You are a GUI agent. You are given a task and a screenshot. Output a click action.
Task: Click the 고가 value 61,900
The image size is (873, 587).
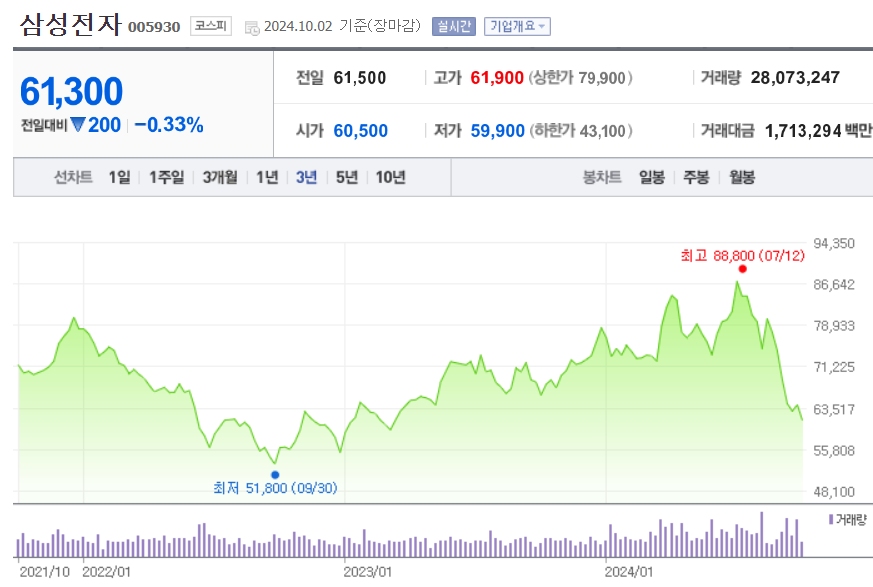[x=497, y=77]
